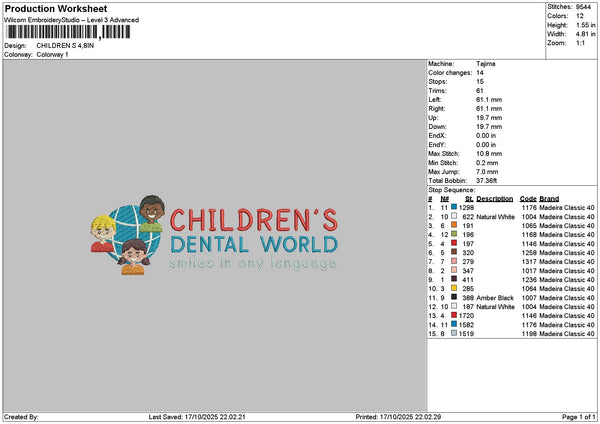Viewport: 600px width, 424px height.
Task: Click the Last Saved timestamp in the footer
Action: [197, 417]
